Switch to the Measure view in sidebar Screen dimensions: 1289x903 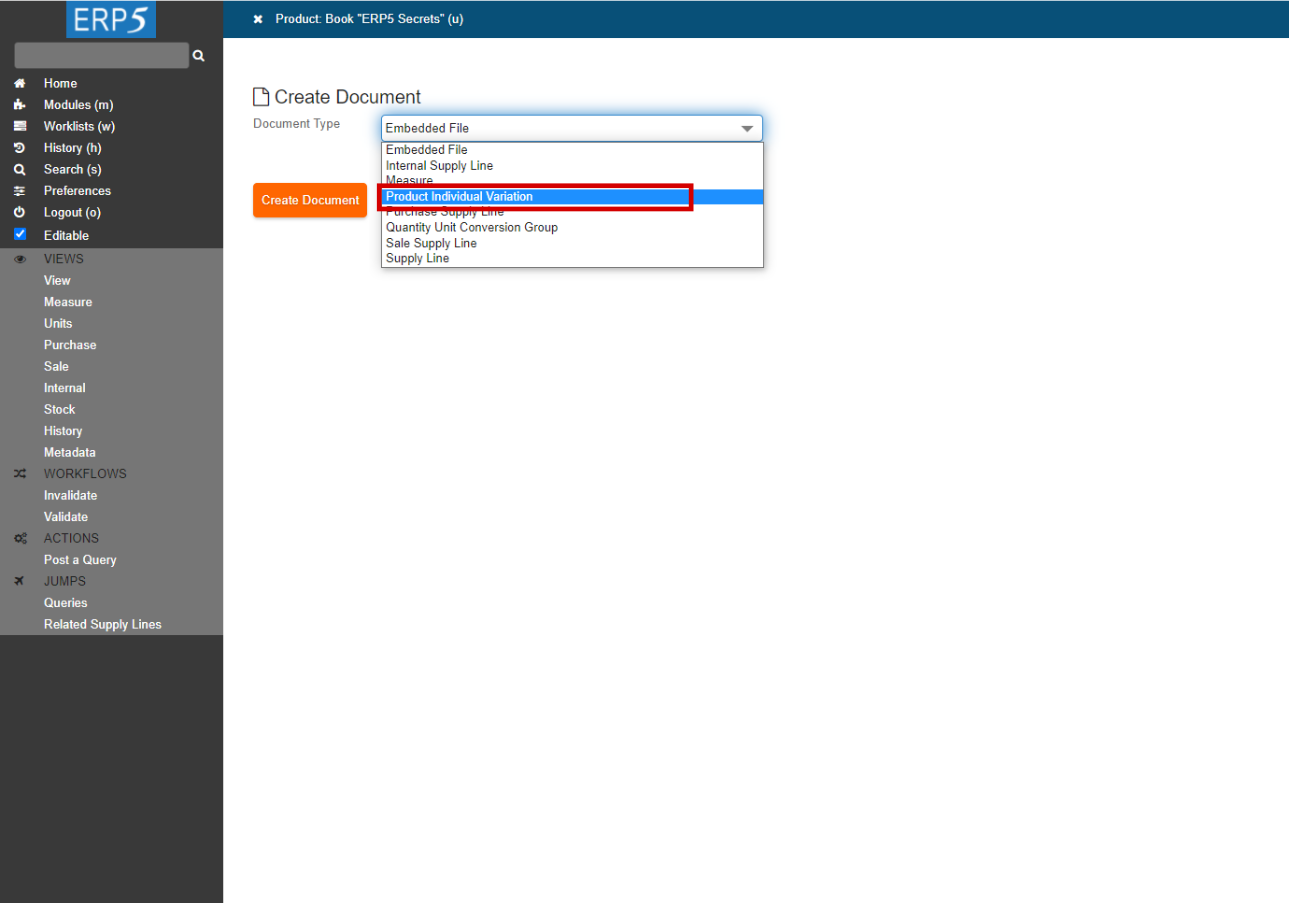[68, 302]
